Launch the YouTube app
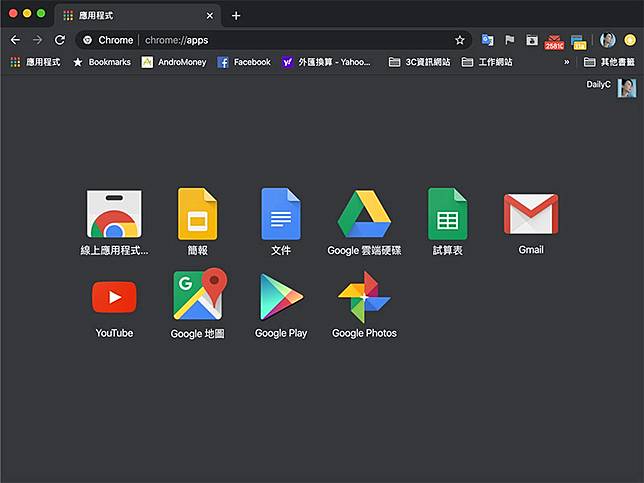 tap(114, 297)
